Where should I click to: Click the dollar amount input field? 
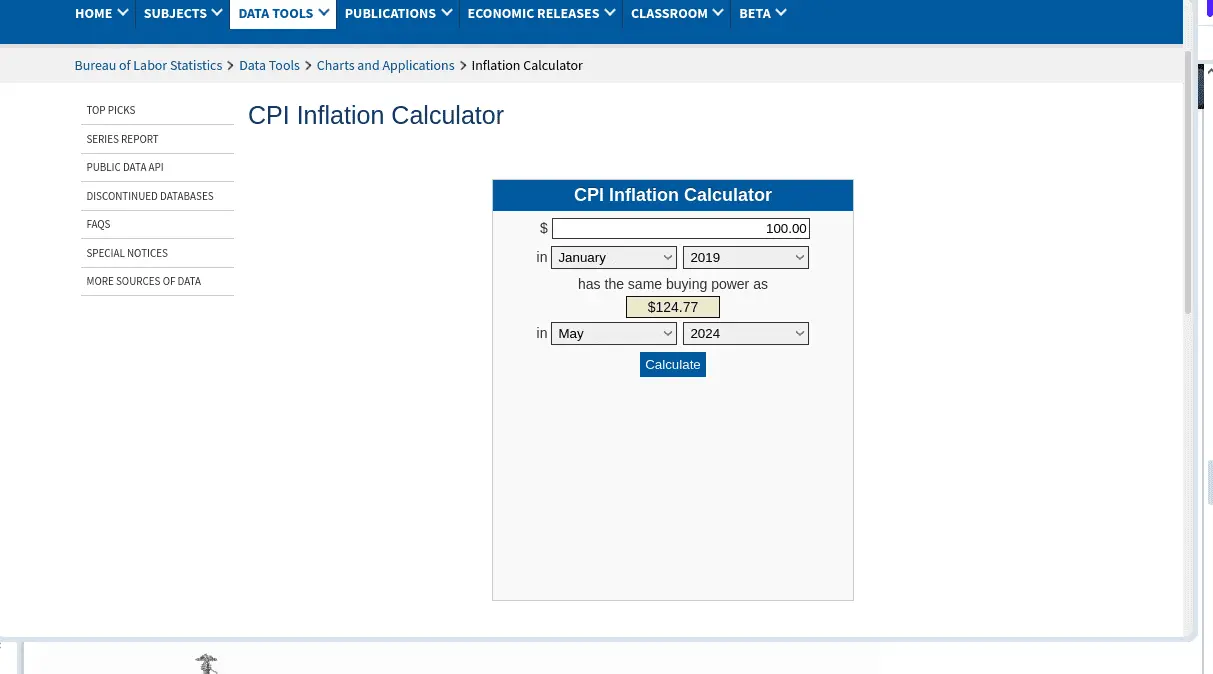680,229
